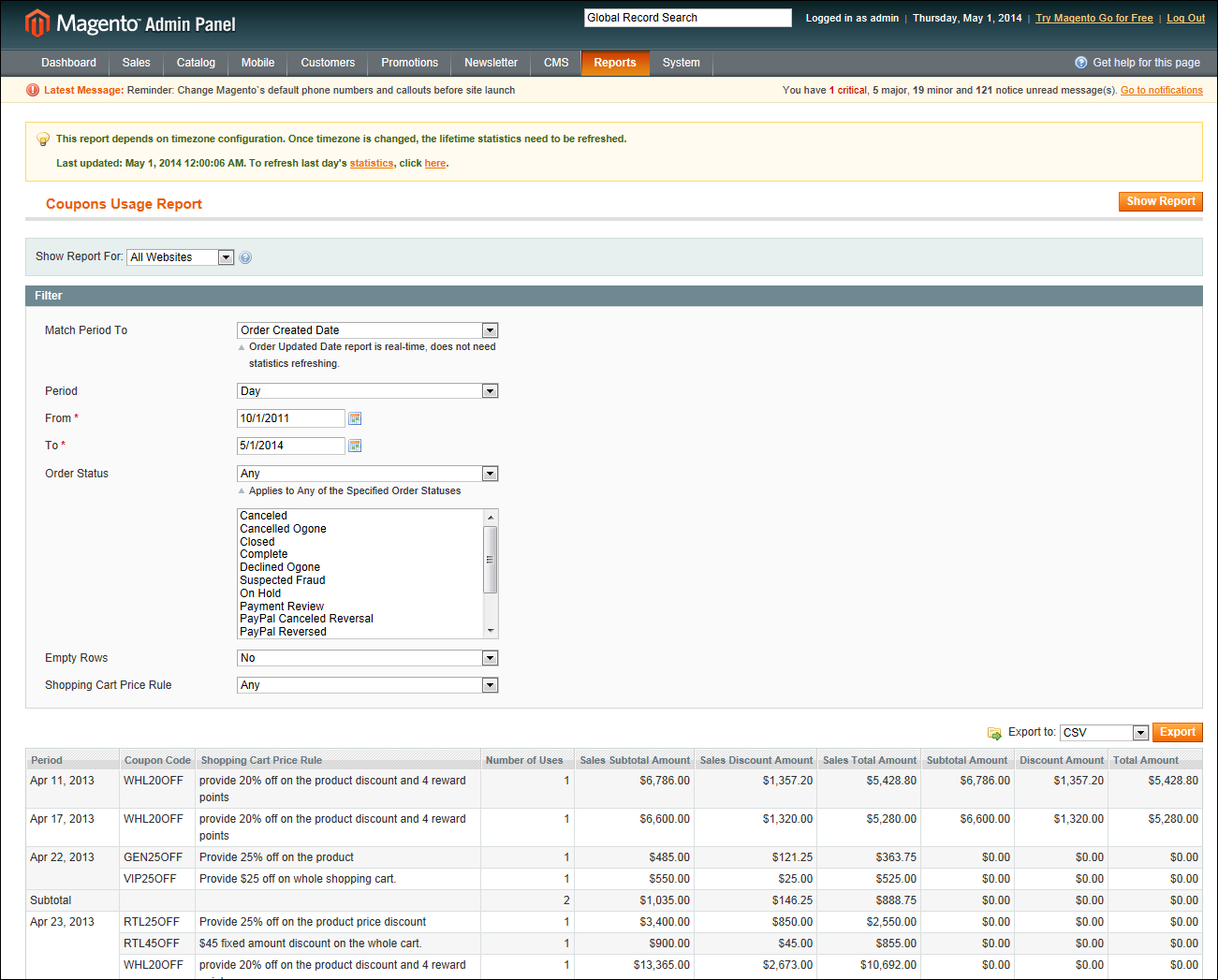This screenshot has width=1218, height=980.
Task: Click the Filter section header
Action: [613, 296]
